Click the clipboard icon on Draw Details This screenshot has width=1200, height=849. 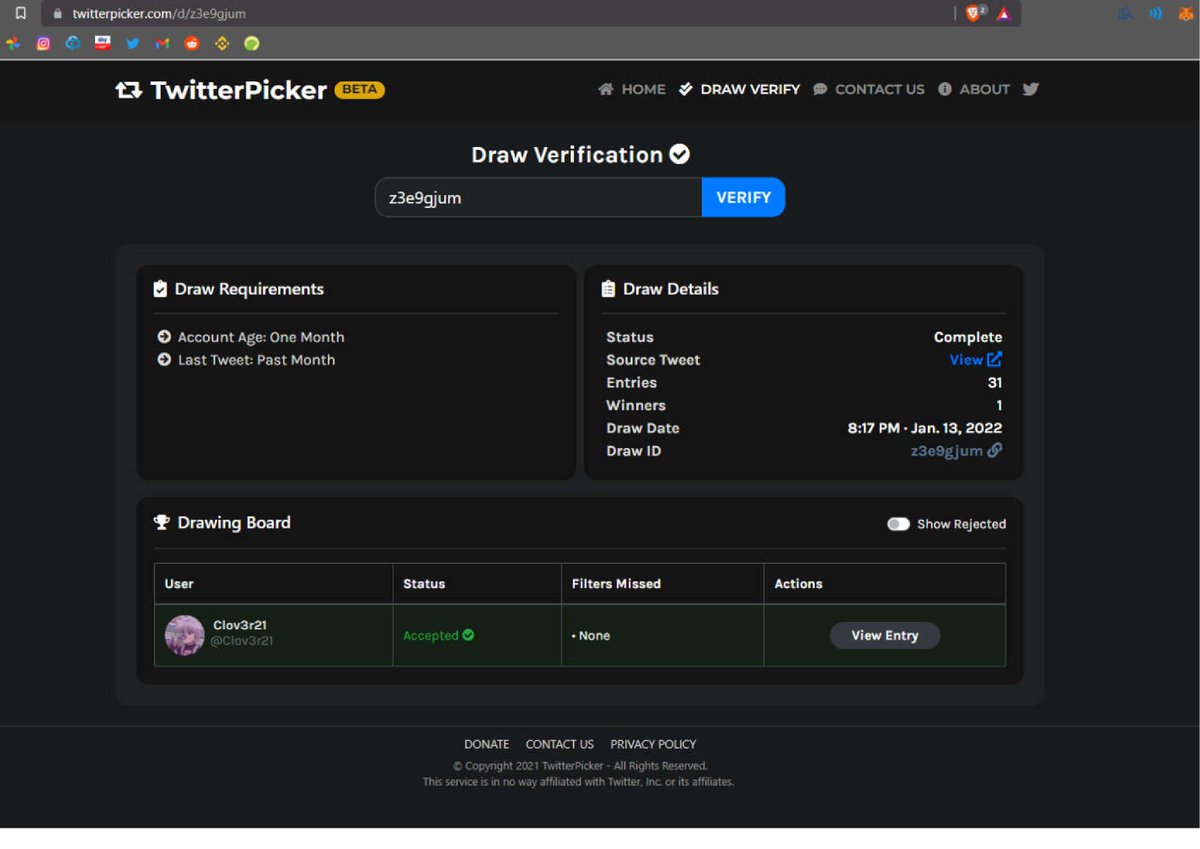[x=608, y=289]
